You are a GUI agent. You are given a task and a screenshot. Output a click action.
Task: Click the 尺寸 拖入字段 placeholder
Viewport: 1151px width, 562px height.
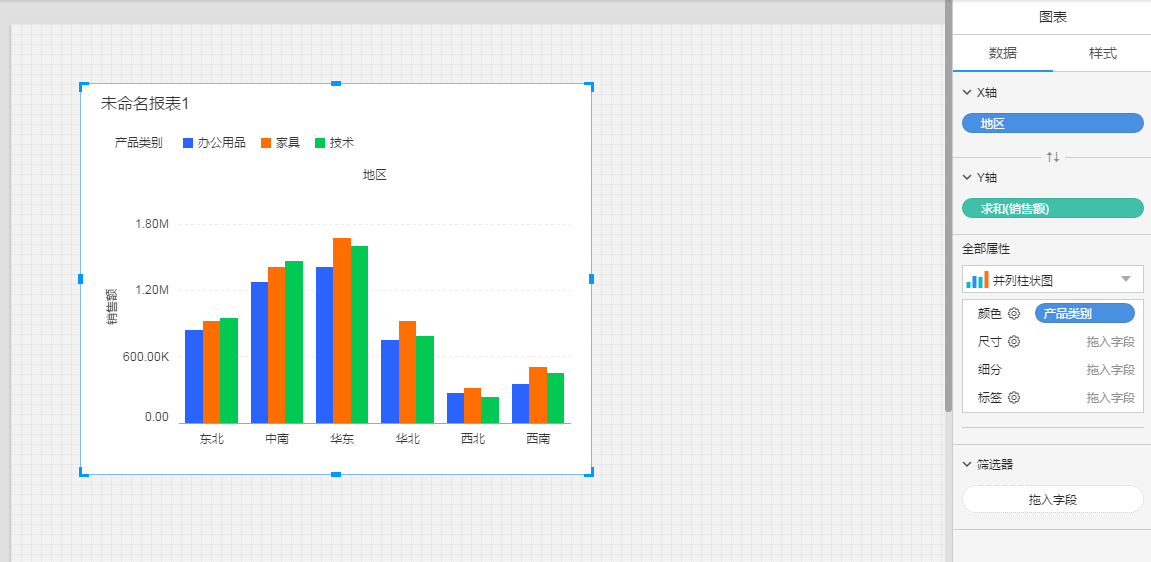pyautogui.click(x=1111, y=342)
